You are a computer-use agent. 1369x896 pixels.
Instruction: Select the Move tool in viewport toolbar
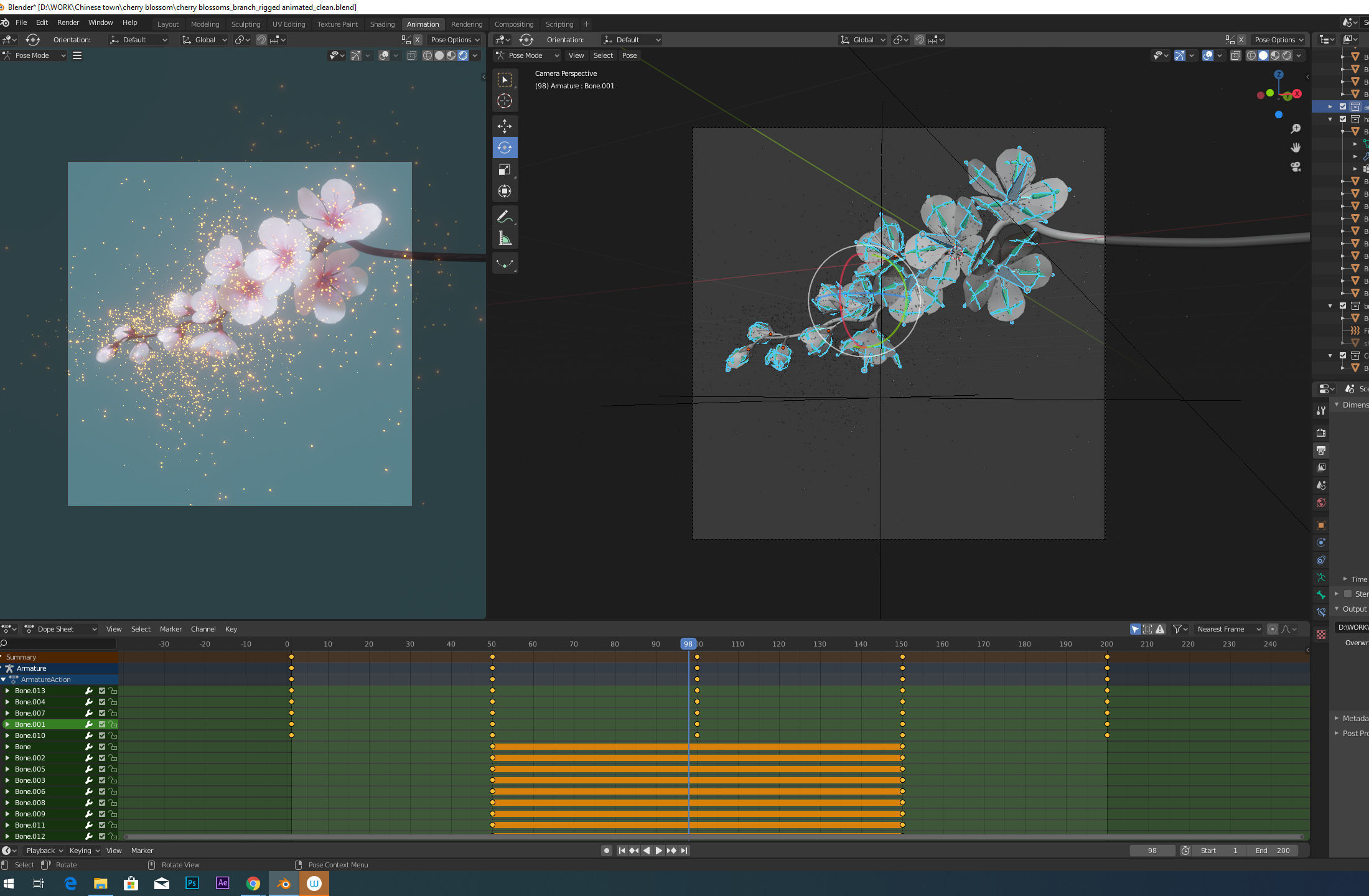coord(505,126)
